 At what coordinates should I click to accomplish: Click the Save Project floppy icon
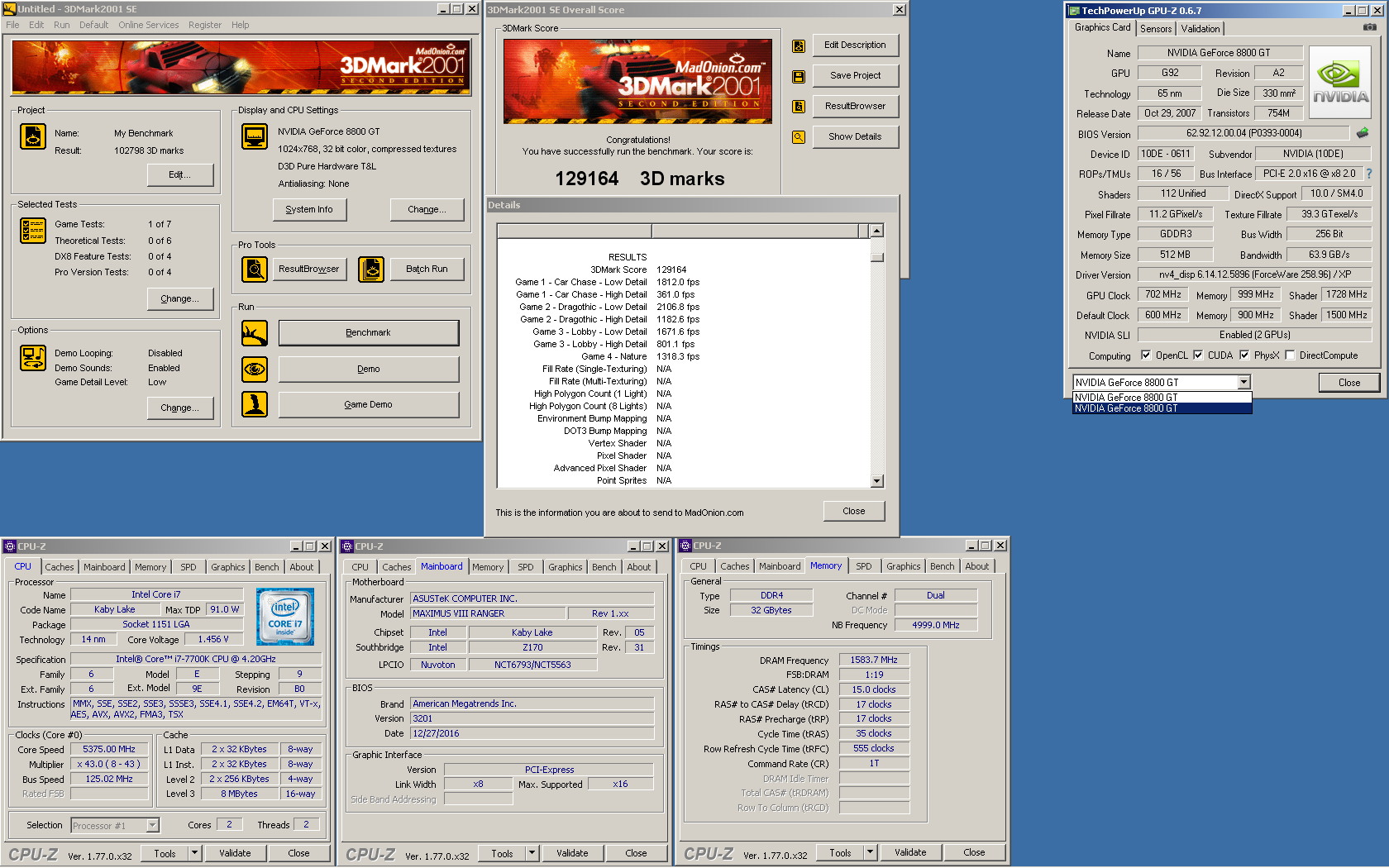[x=799, y=76]
